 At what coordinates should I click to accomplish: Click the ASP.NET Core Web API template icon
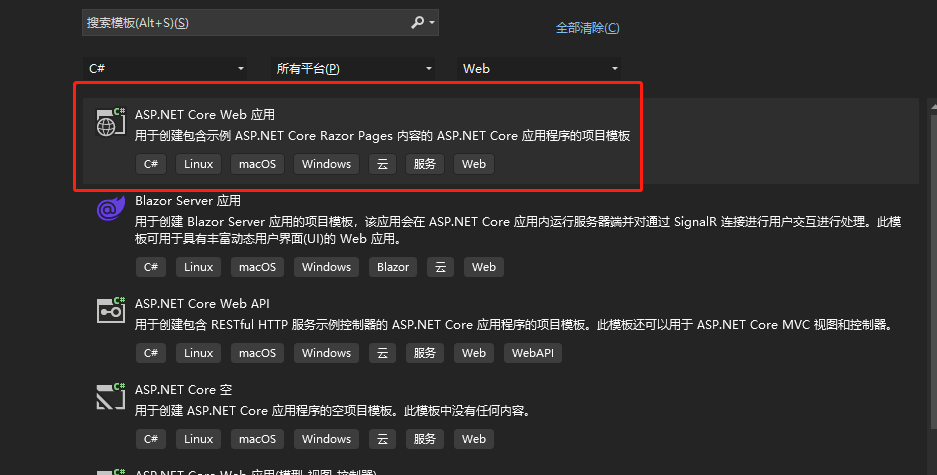[111, 311]
